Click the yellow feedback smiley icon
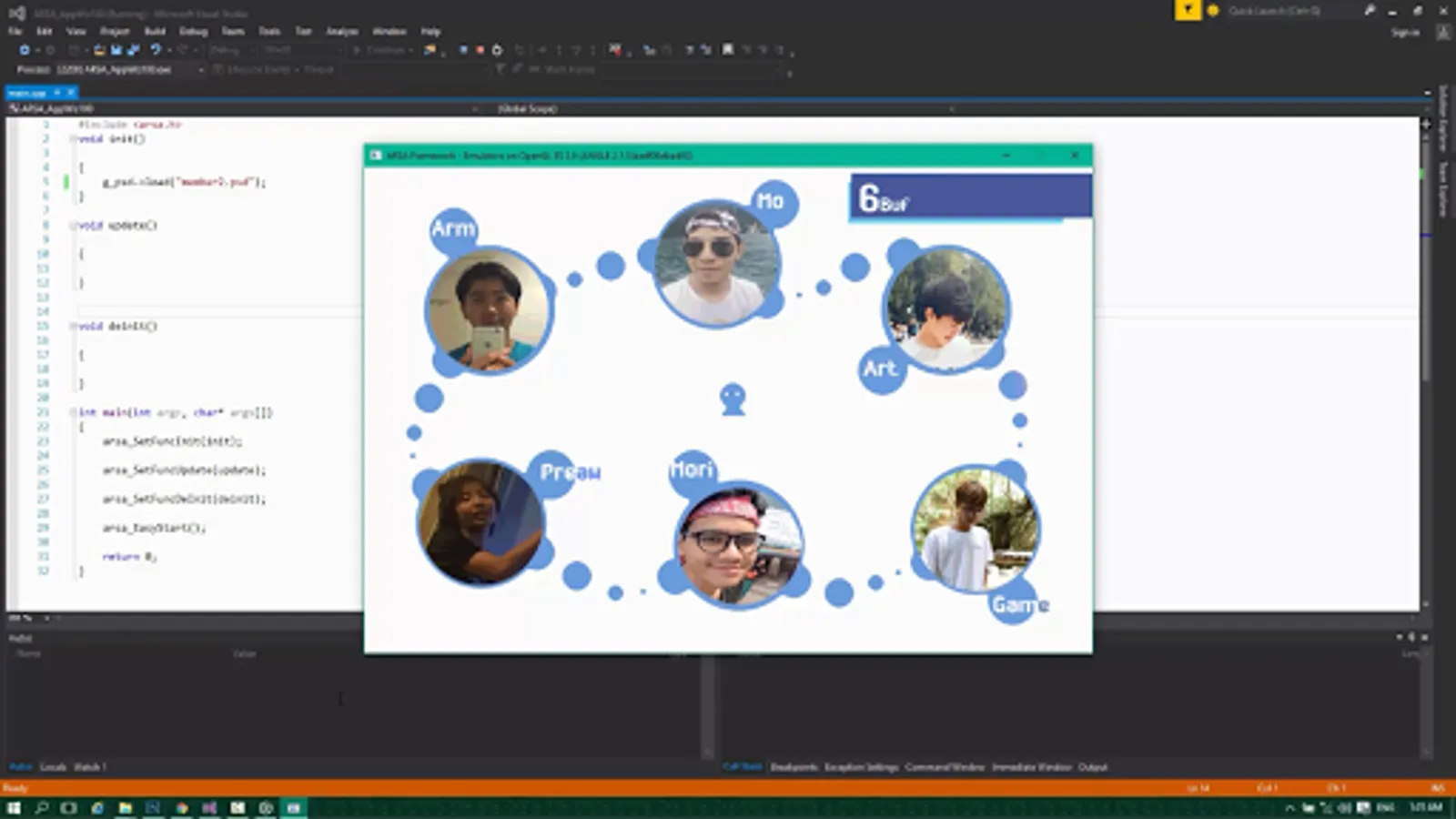Viewport: 1456px width, 819px height. [1213, 11]
